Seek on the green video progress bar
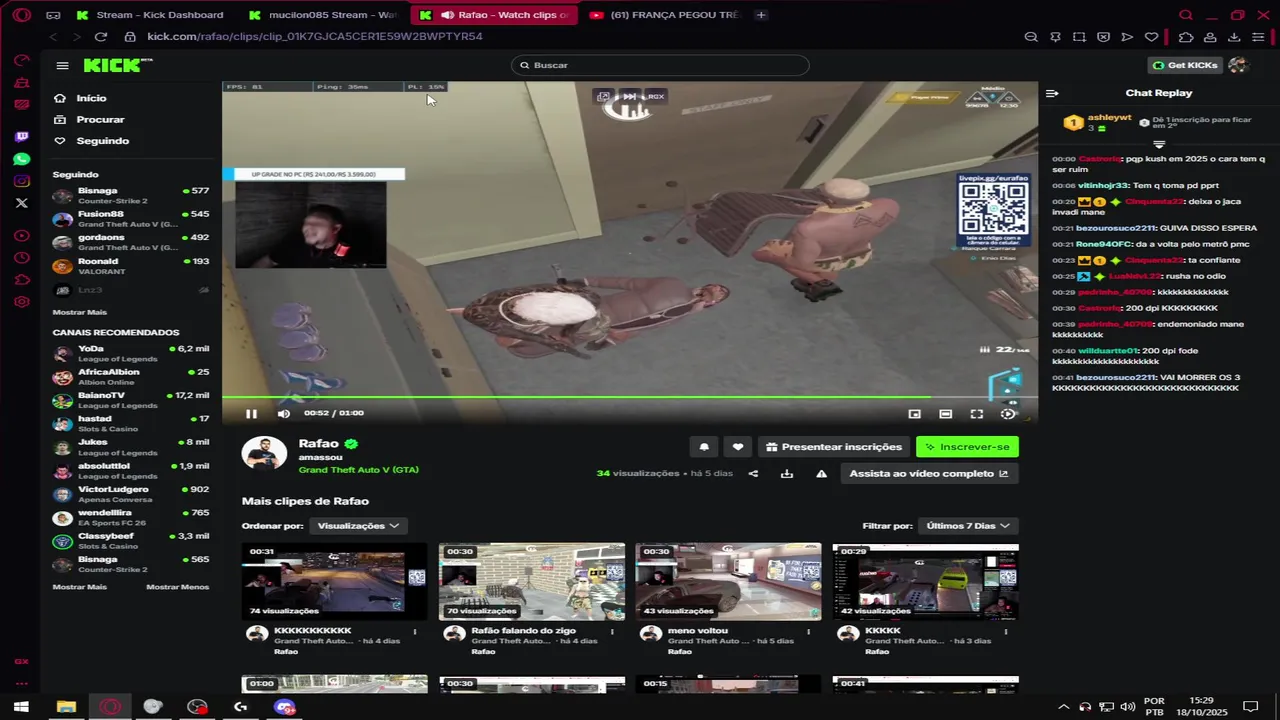Image resolution: width=1280 pixels, height=720 pixels. coord(630,397)
